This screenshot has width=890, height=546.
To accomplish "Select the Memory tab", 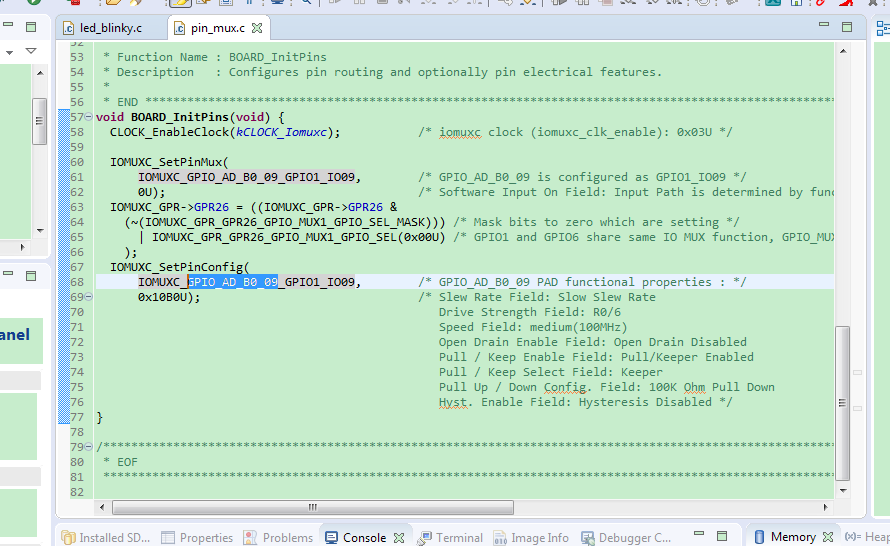I will coord(784,537).
